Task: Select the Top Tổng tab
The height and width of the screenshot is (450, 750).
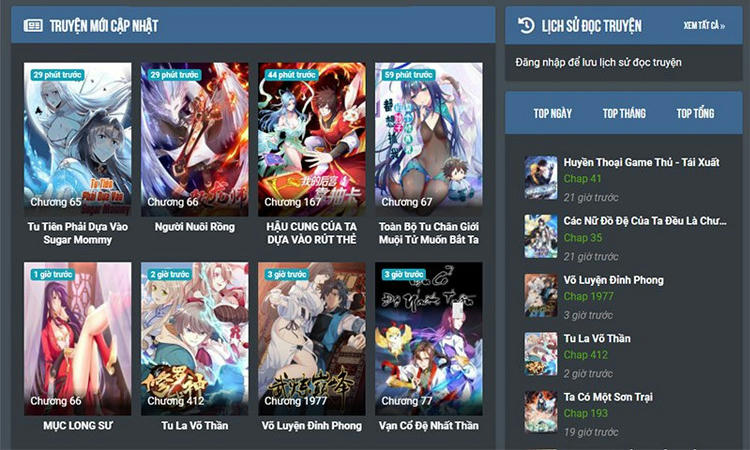Action: [695, 113]
